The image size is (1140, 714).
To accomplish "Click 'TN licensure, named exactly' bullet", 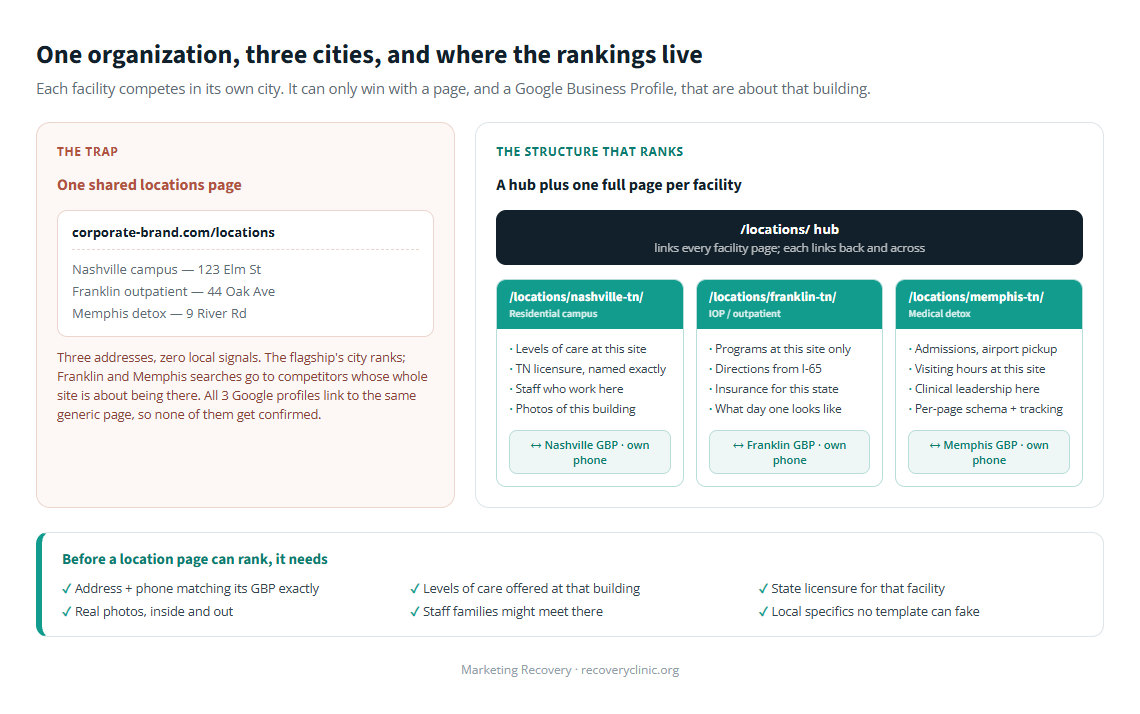I will pos(587,369).
